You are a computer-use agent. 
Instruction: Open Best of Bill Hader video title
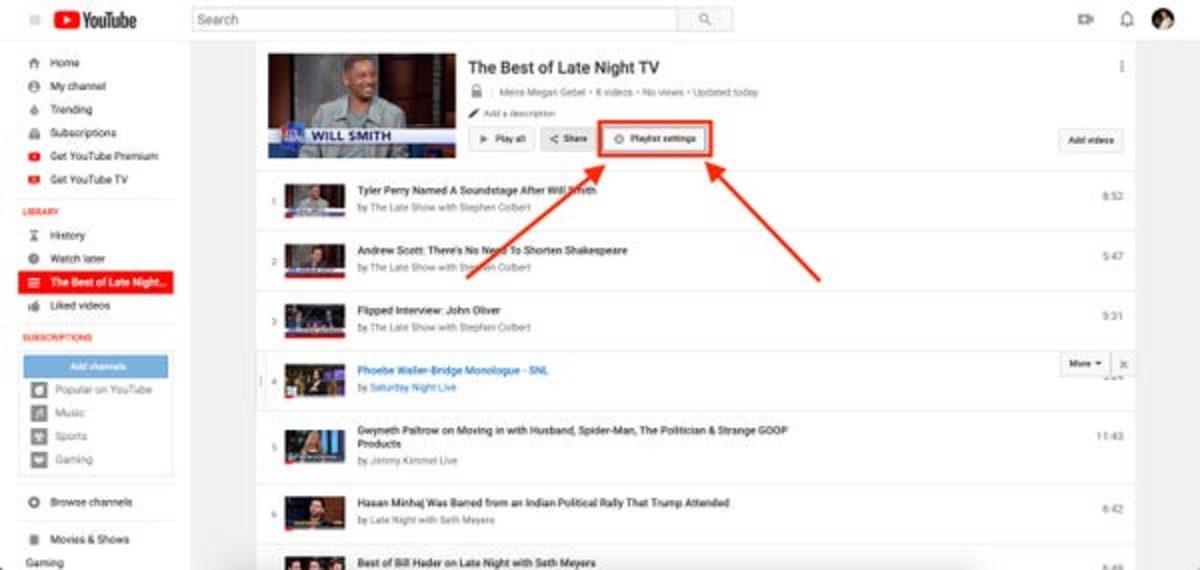click(476, 563)
